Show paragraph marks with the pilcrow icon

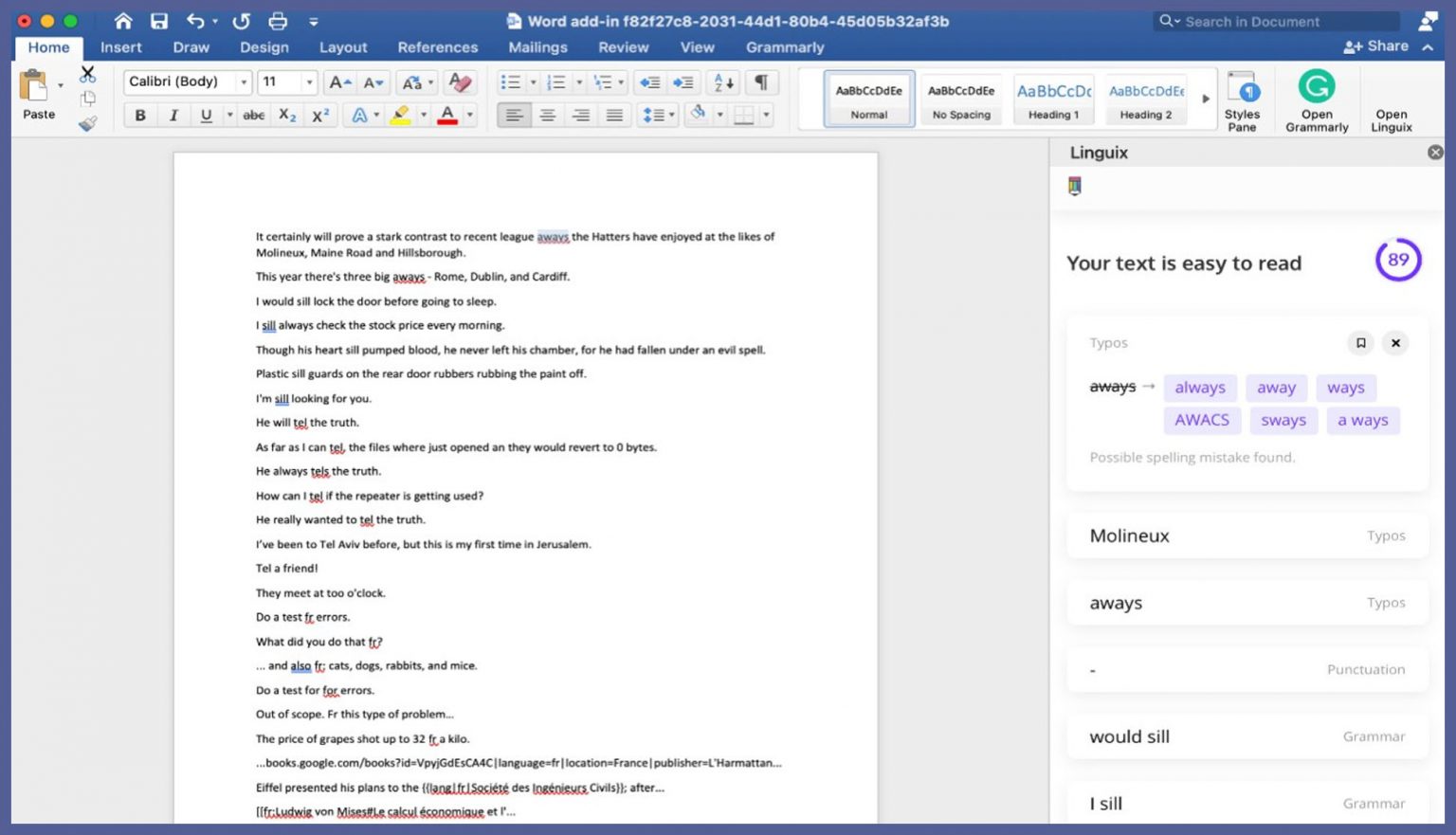pyautogui.click(x=760, y=82)
